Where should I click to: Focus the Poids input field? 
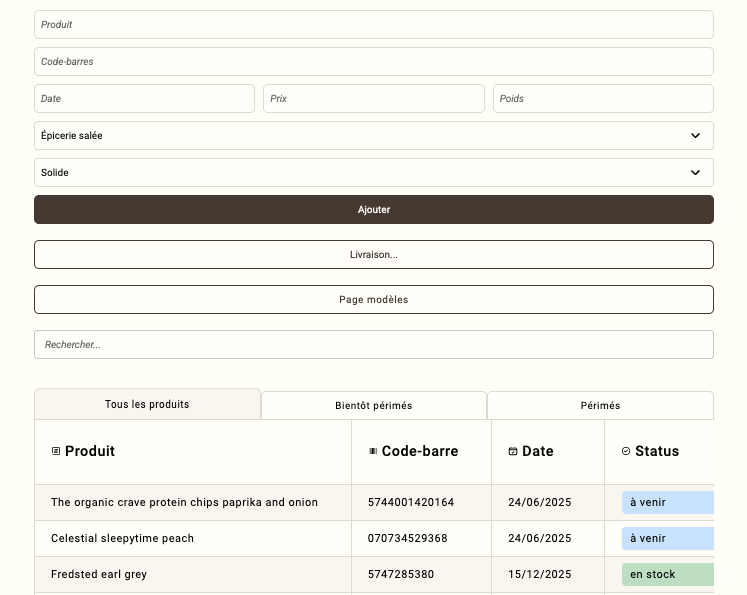603,99
